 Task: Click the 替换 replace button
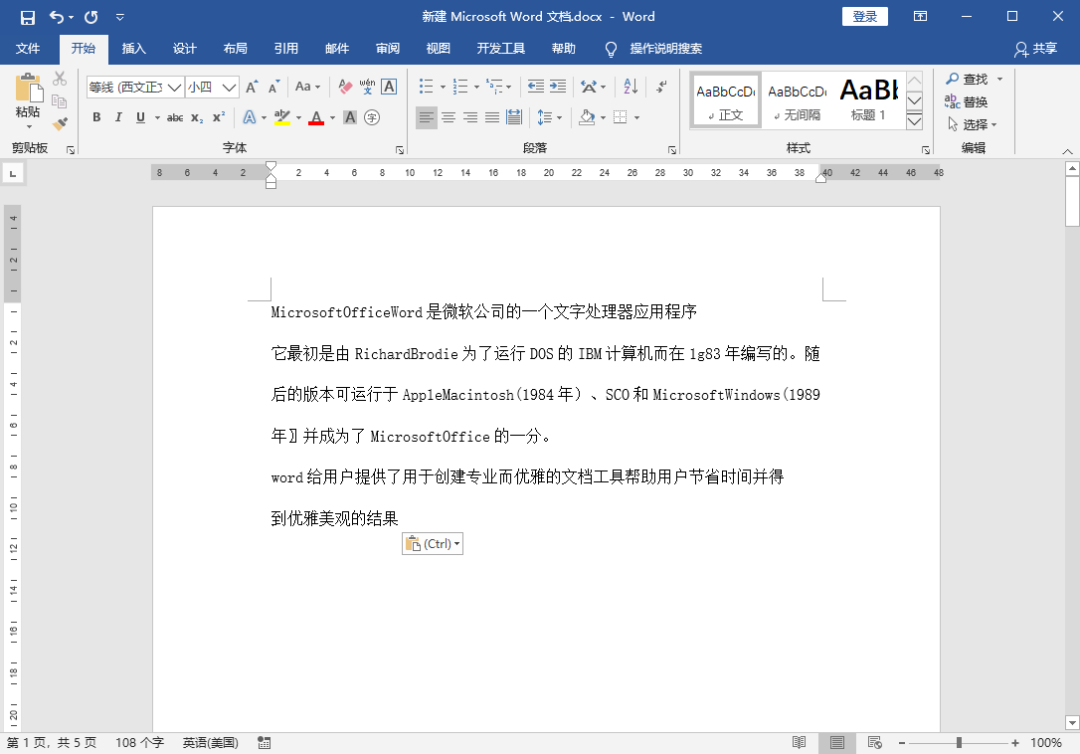pyautogui.click(x=966, y=102)
